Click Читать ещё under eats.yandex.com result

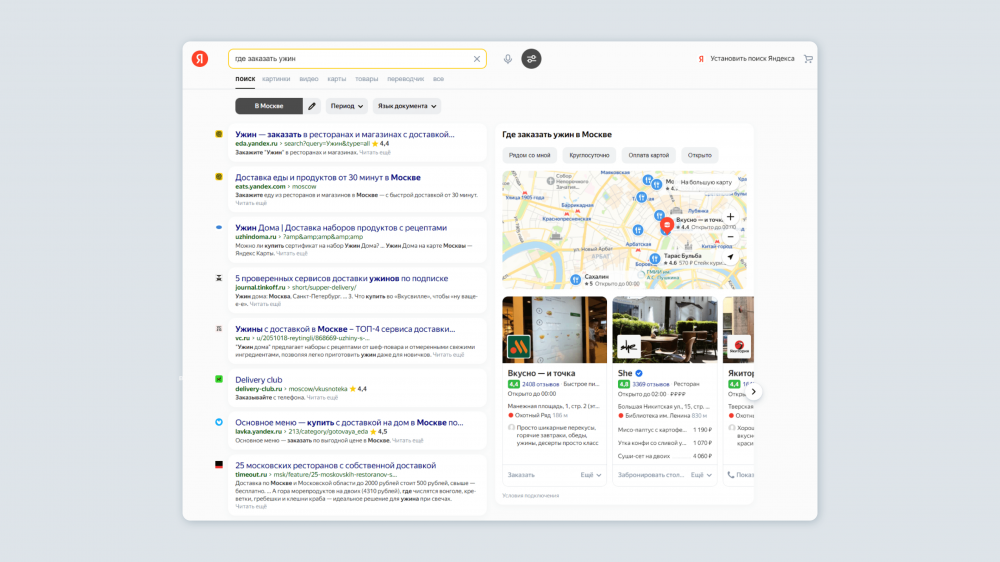[251, 203]
